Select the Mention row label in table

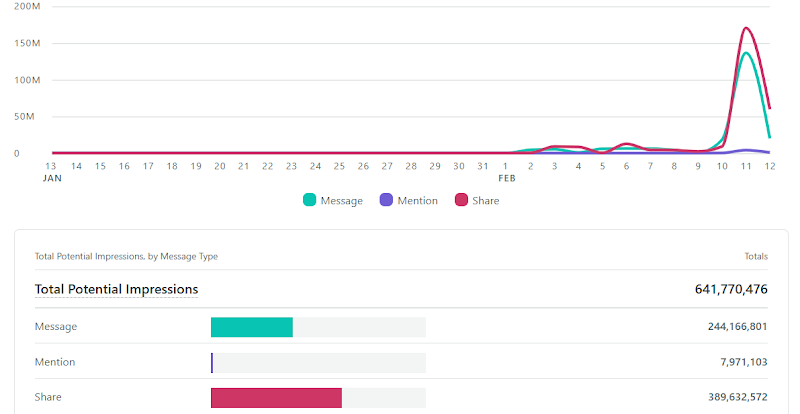[x=55, y=362]
